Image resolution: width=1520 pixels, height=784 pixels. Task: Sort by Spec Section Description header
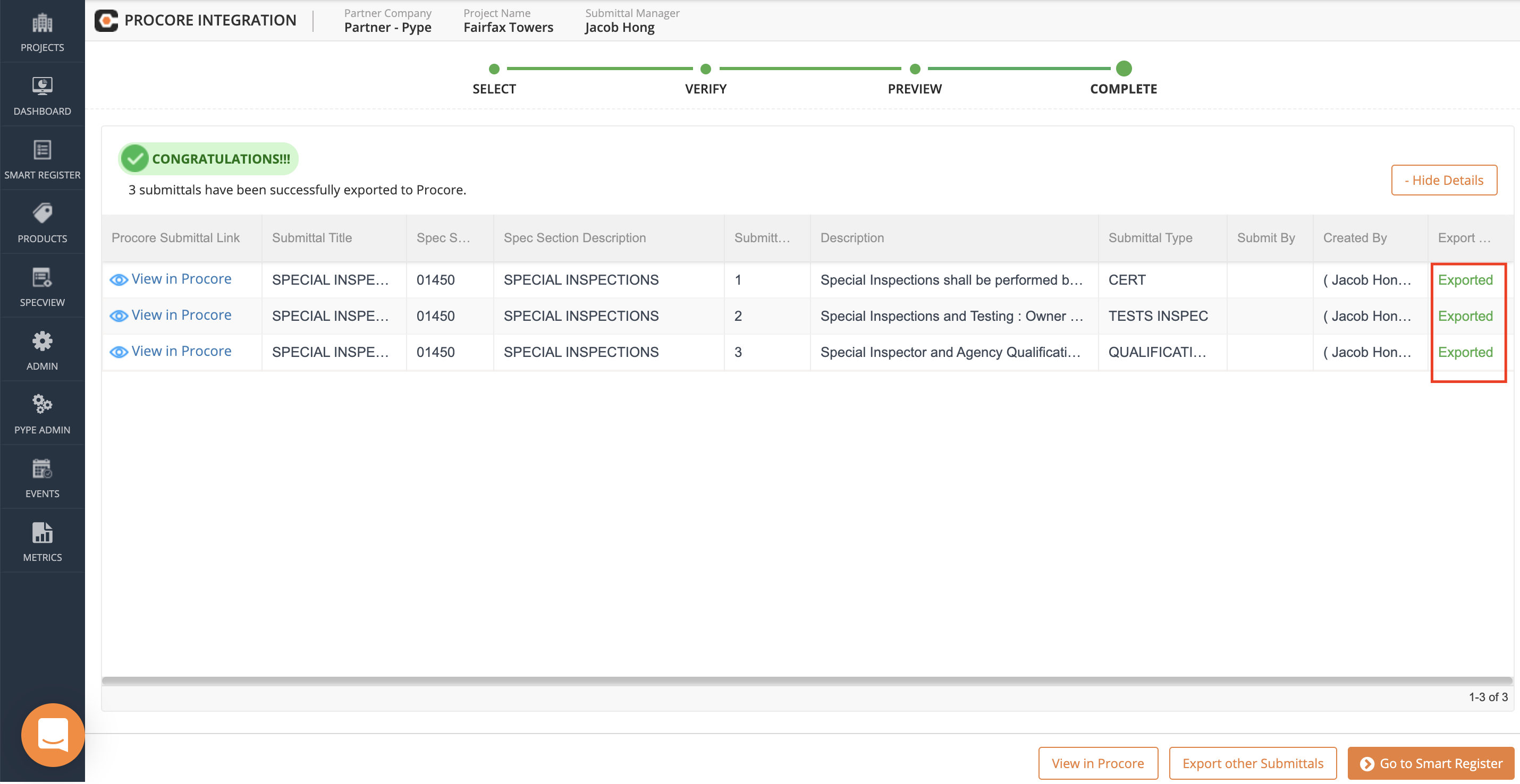[x=574, y=238]
